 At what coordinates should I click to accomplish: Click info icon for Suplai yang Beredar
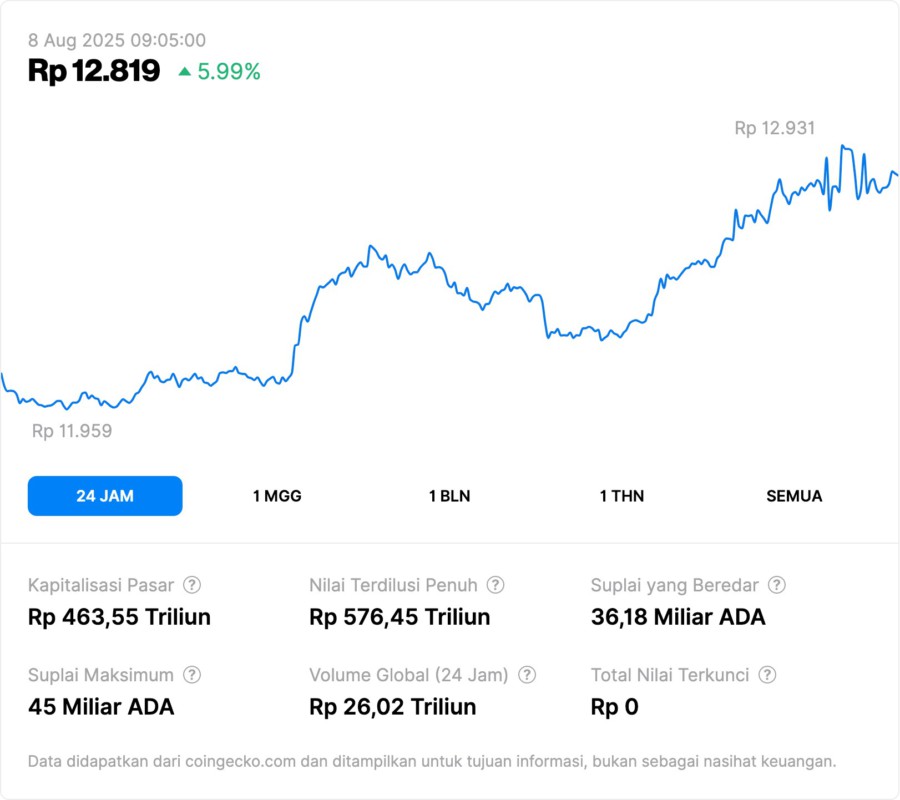point(776,585)
